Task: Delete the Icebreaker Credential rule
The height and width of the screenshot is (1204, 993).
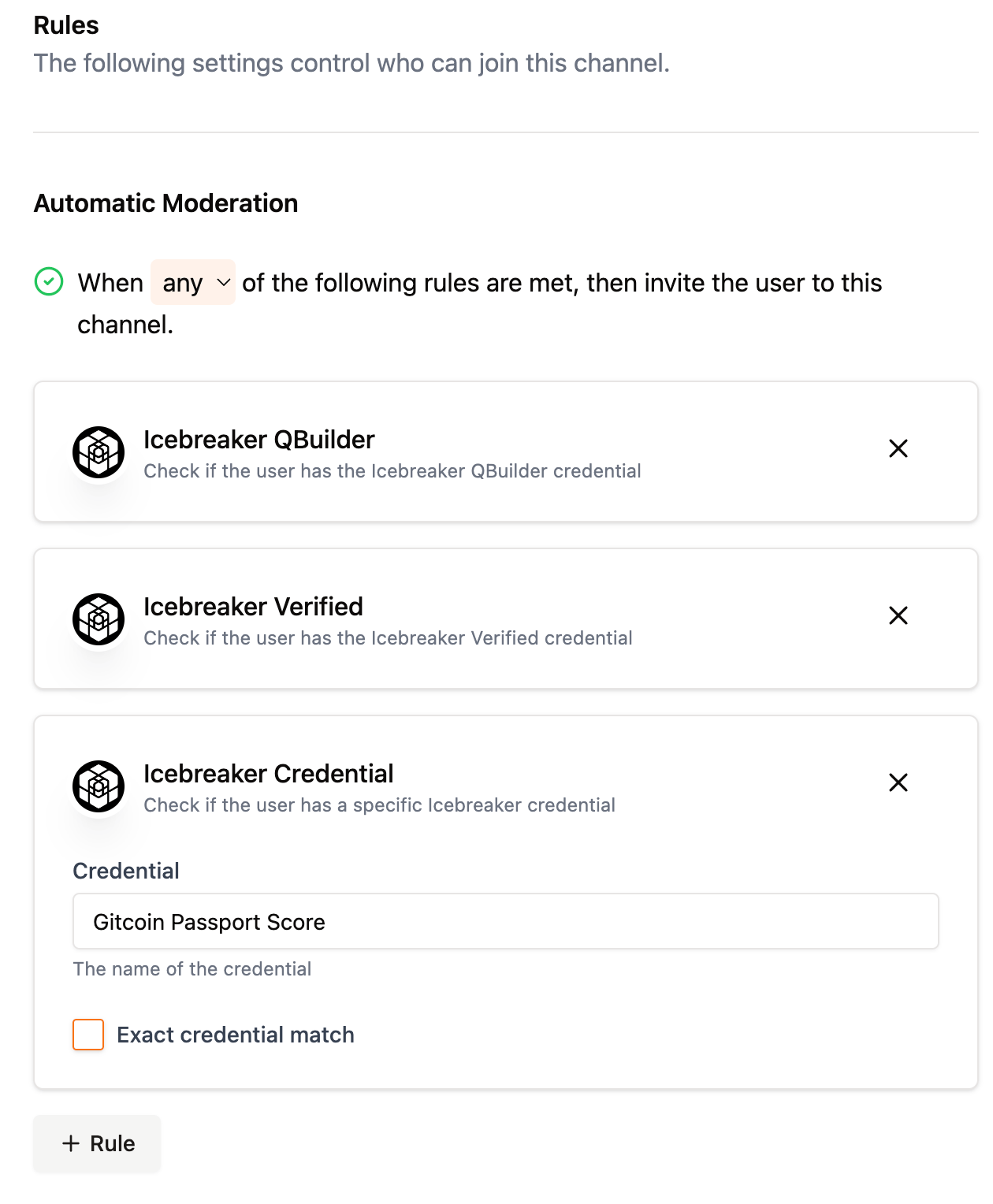Action: click(898, 782)
